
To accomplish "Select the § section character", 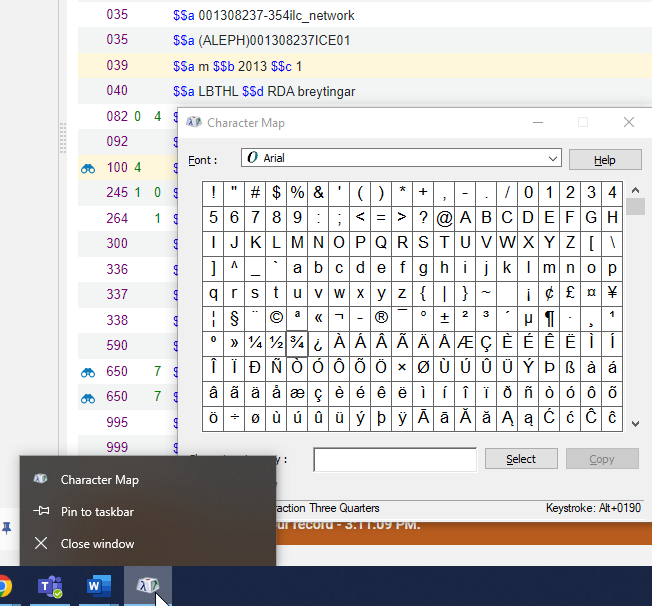I will [x=234, y=318].
